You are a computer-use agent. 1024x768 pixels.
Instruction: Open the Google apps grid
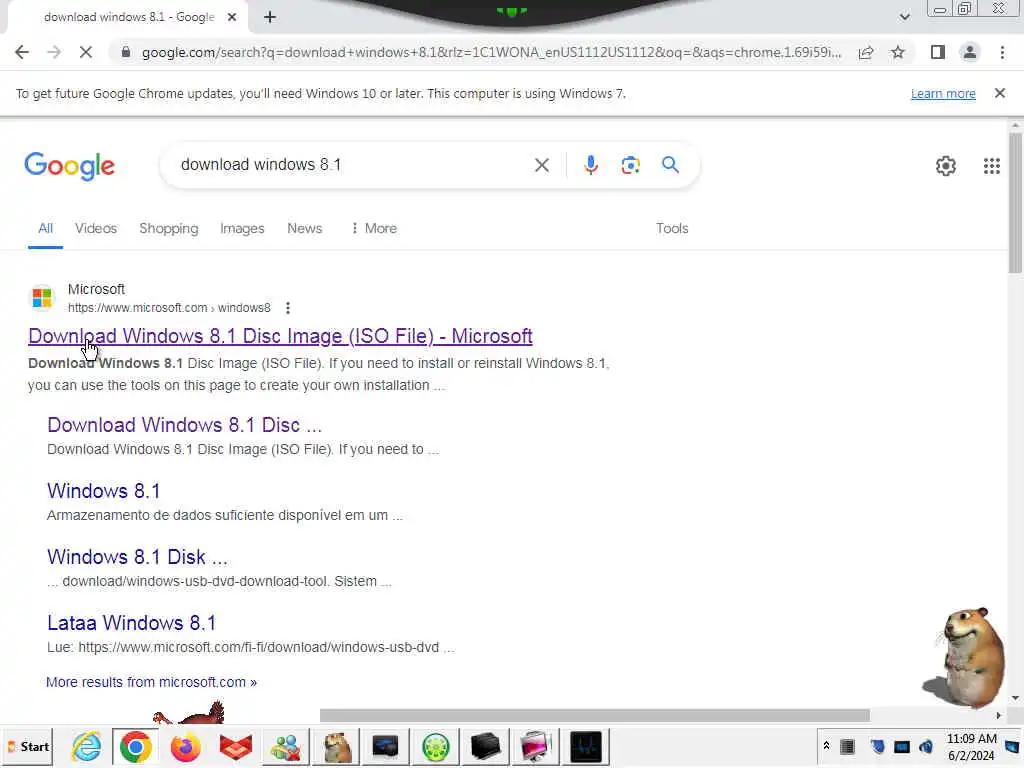pyautogui.click(x=991, y=166)
